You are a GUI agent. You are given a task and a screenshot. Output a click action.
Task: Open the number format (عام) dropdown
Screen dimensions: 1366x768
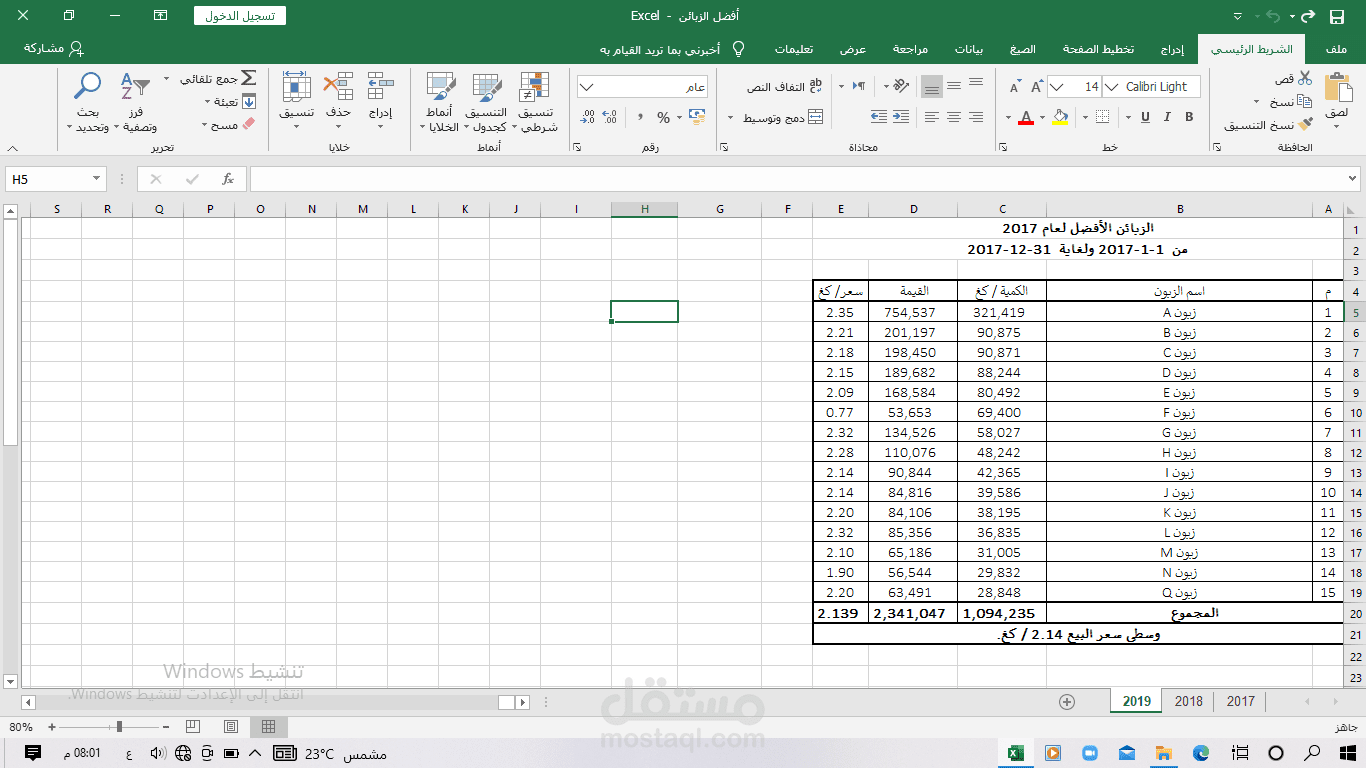click(x=586, y=87)
